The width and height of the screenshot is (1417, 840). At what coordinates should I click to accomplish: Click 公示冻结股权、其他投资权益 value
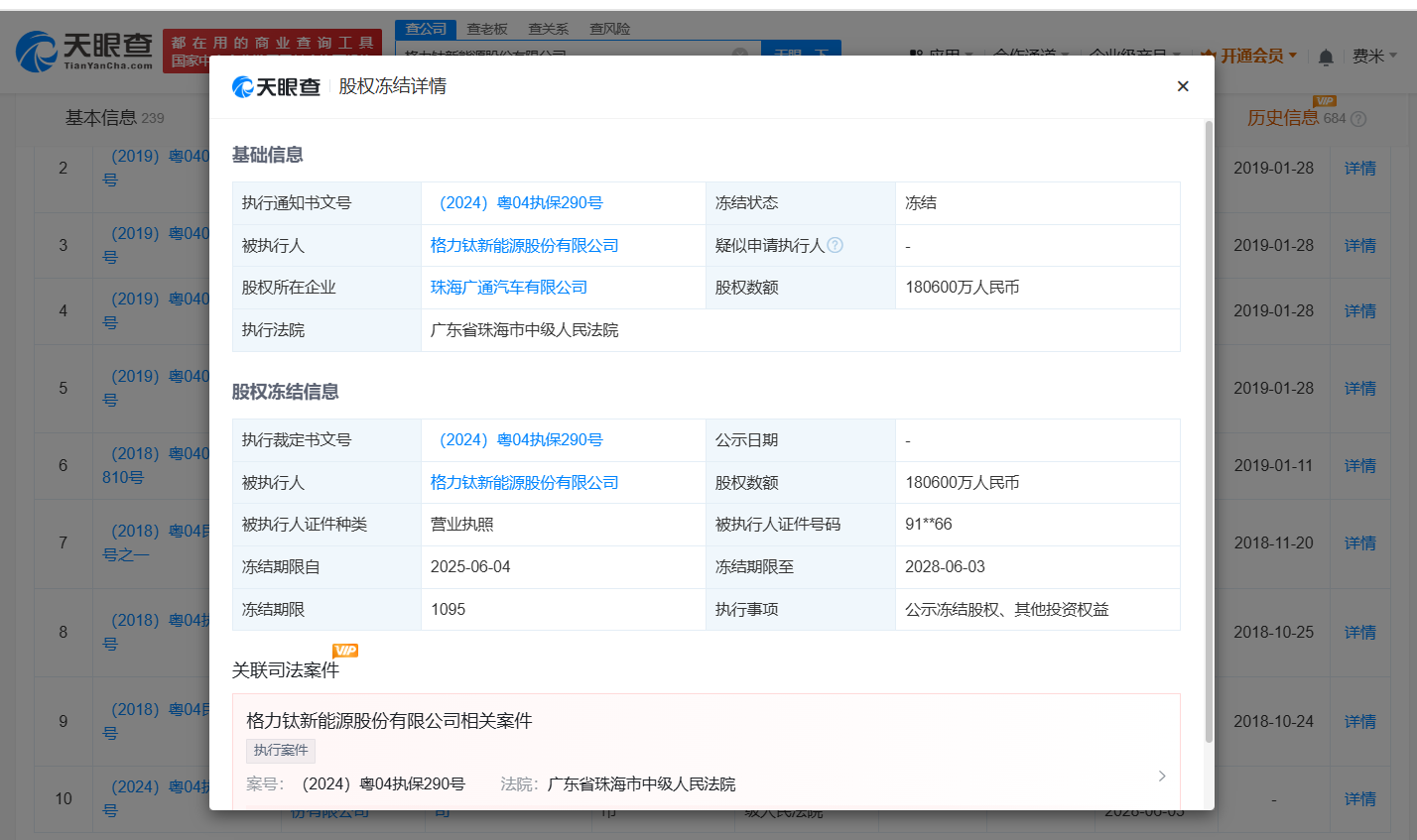pyautogui.click(x=1007, y=610)
